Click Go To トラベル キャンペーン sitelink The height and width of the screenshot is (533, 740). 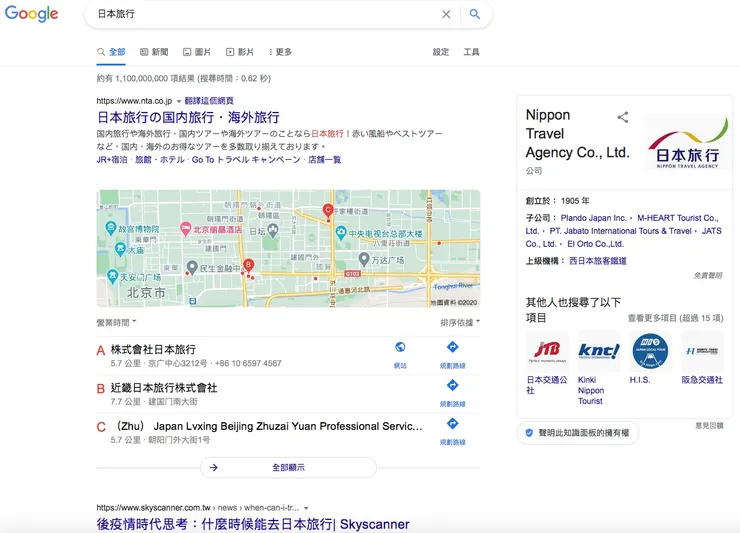(246, 160)
